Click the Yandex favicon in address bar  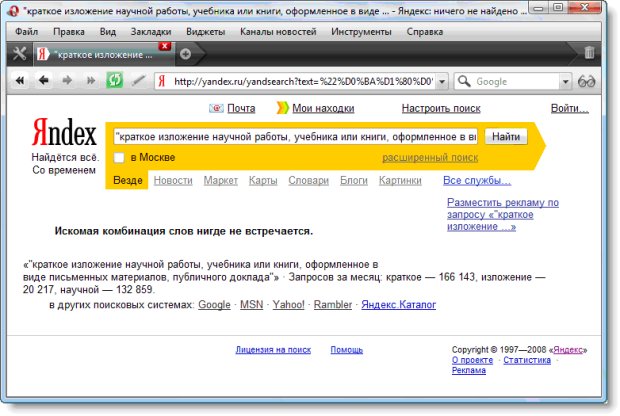(x=162, y=81)
